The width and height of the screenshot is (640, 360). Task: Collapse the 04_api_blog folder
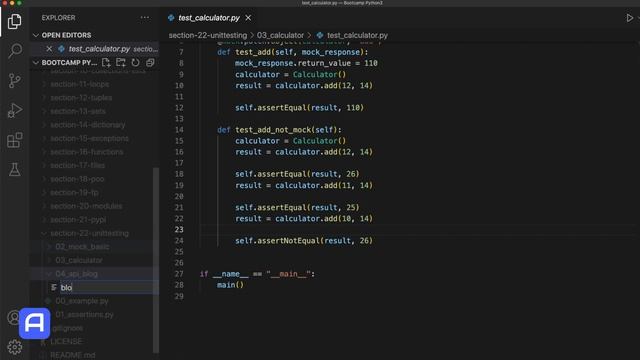click(x=76, y=273)
